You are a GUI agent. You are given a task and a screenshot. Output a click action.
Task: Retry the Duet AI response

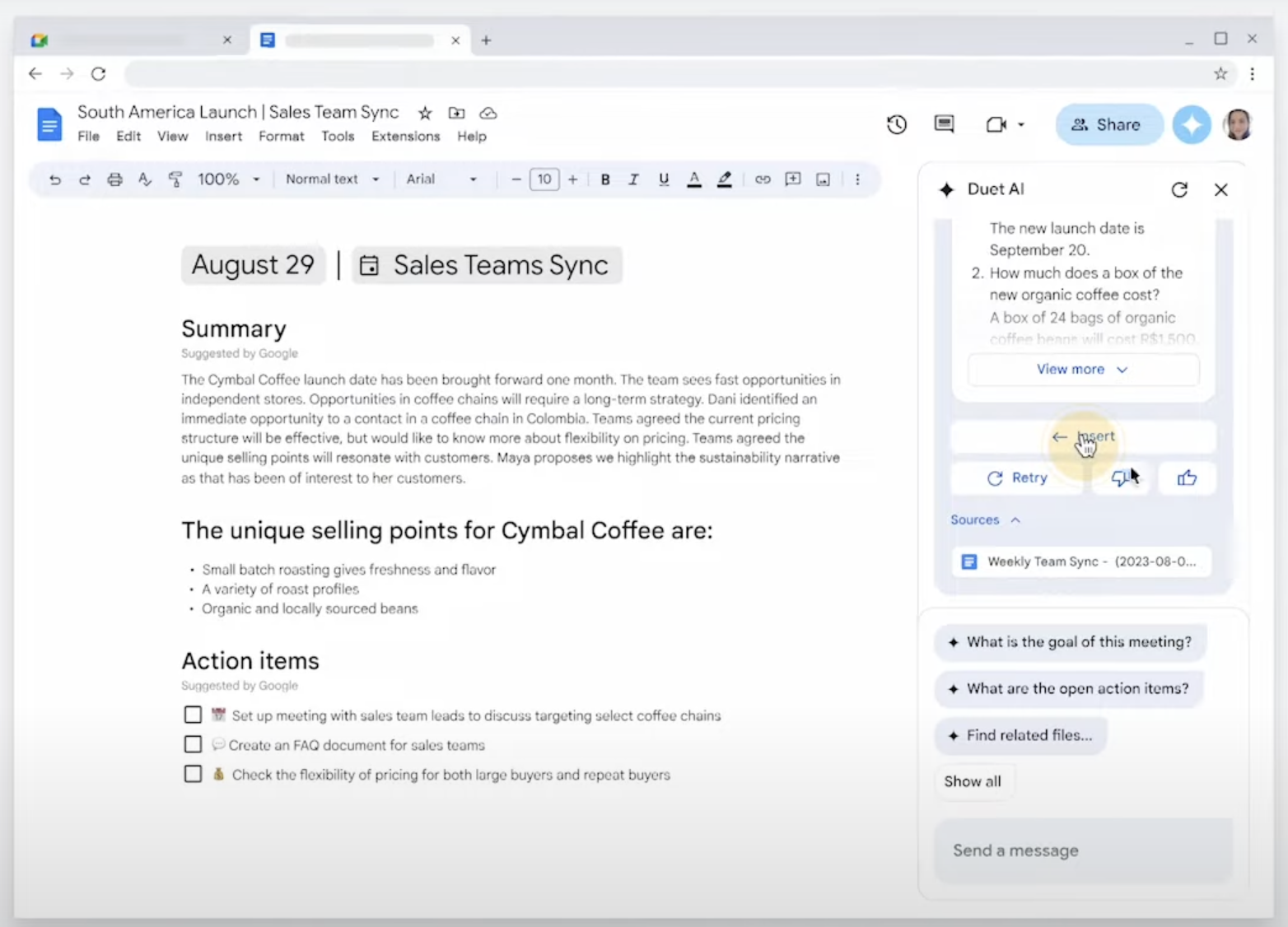pyautogui.click(x=1018, y=478)
